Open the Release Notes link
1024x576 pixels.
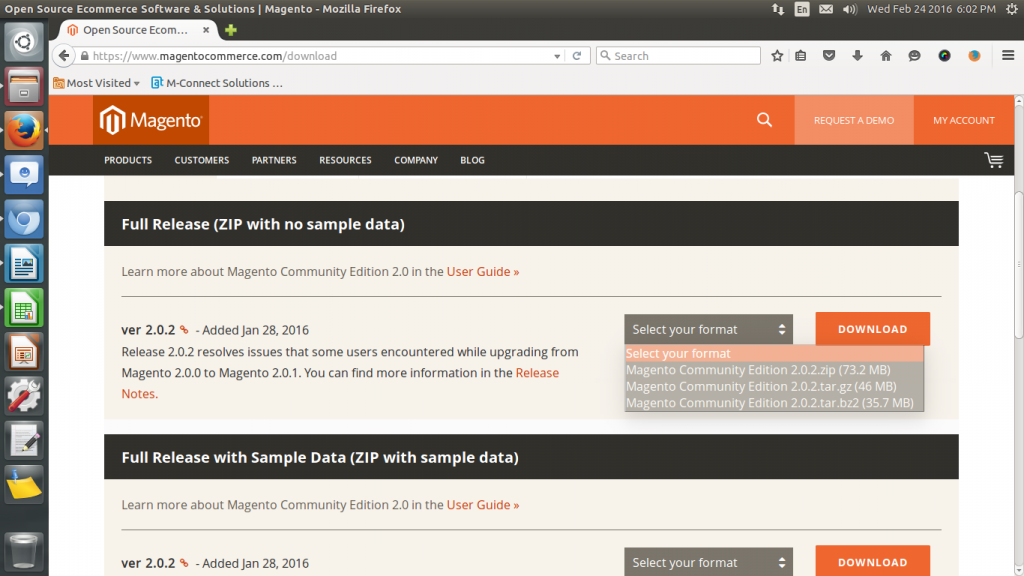537,373
